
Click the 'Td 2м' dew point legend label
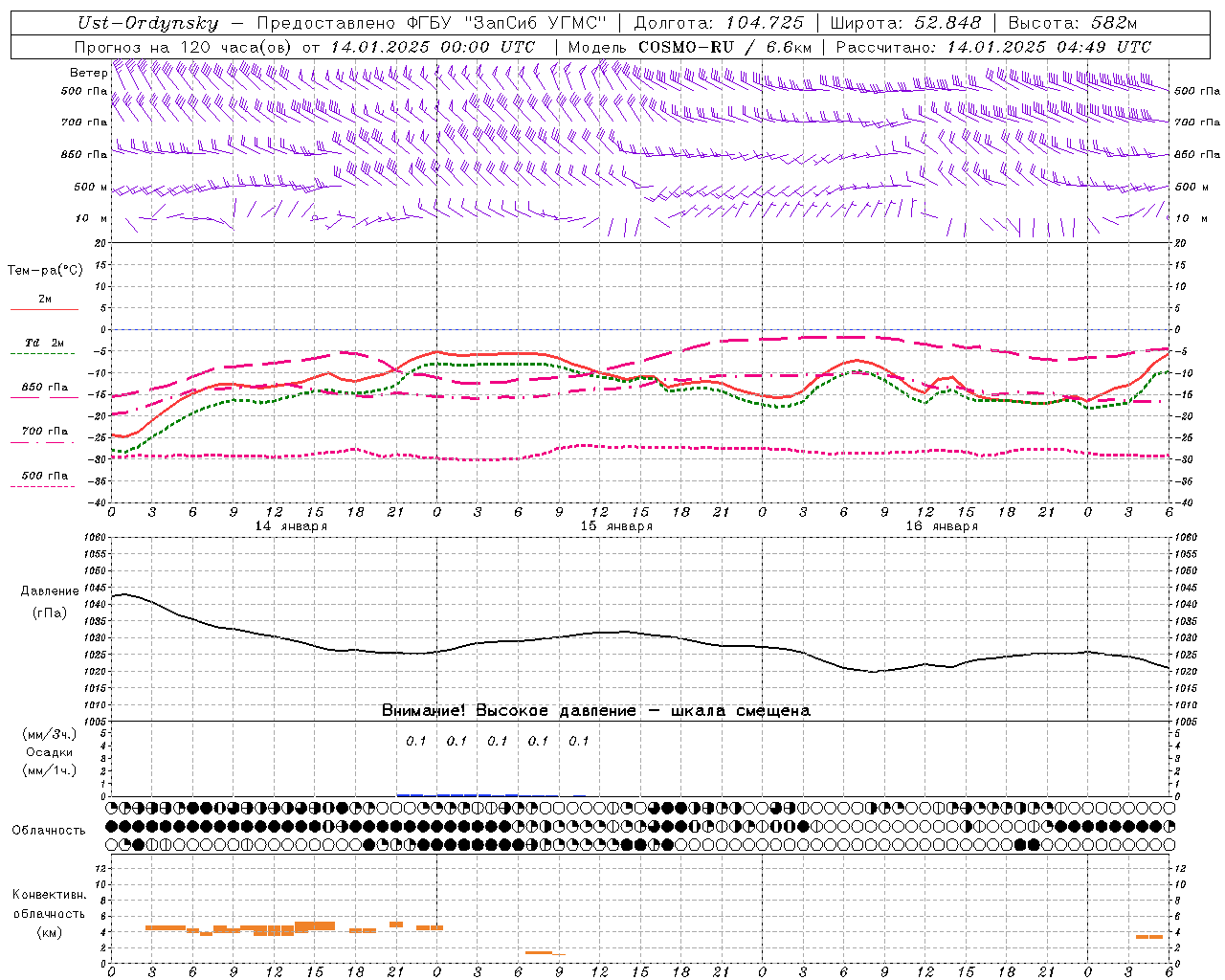coord(45,343)
